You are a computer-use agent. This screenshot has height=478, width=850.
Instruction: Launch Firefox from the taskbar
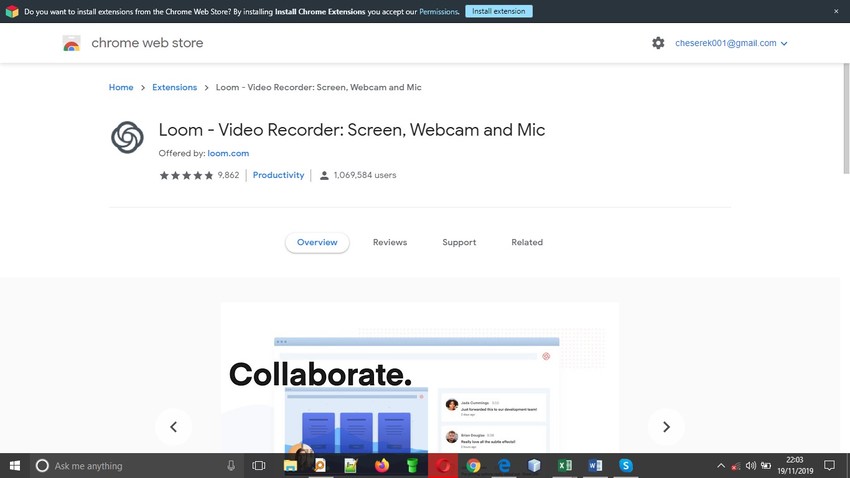[x=382, y=466]
